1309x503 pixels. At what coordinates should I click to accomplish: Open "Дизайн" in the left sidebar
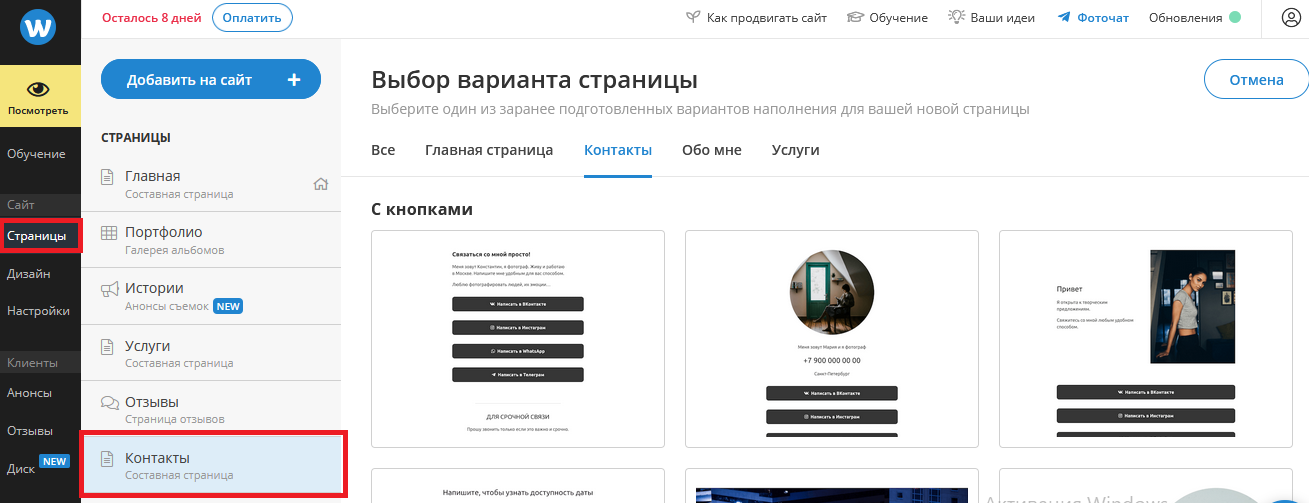pyautogui.click(x=29, y=274)
